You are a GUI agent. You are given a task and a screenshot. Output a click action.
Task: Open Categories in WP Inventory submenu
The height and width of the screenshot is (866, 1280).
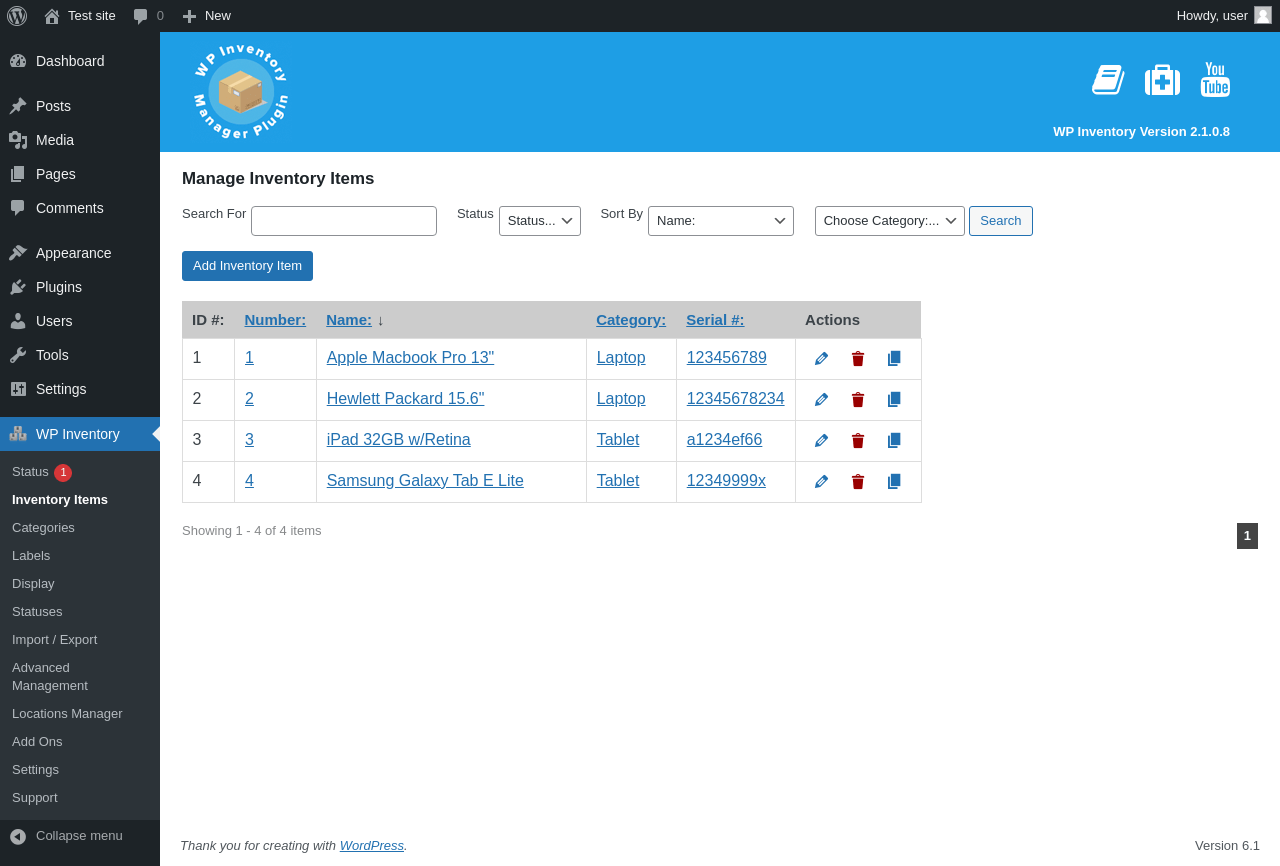click(x=43, y=528)
